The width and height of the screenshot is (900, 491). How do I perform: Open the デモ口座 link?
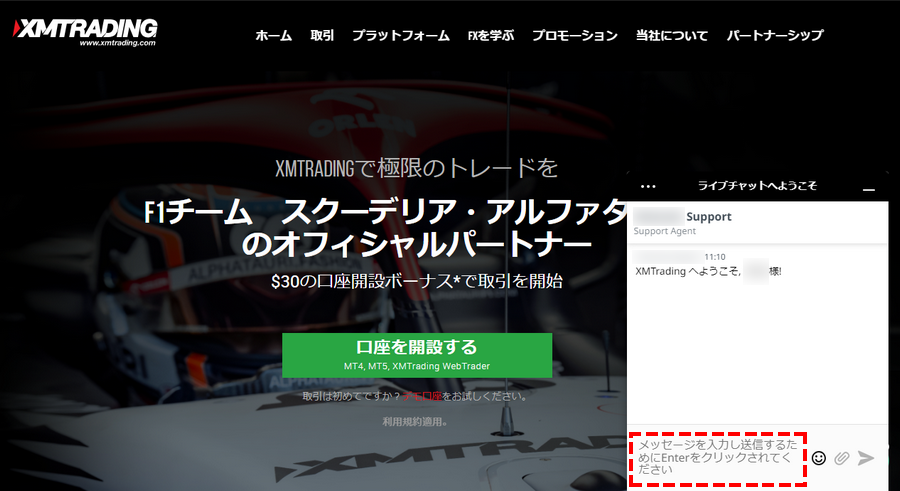click(422, 396)
